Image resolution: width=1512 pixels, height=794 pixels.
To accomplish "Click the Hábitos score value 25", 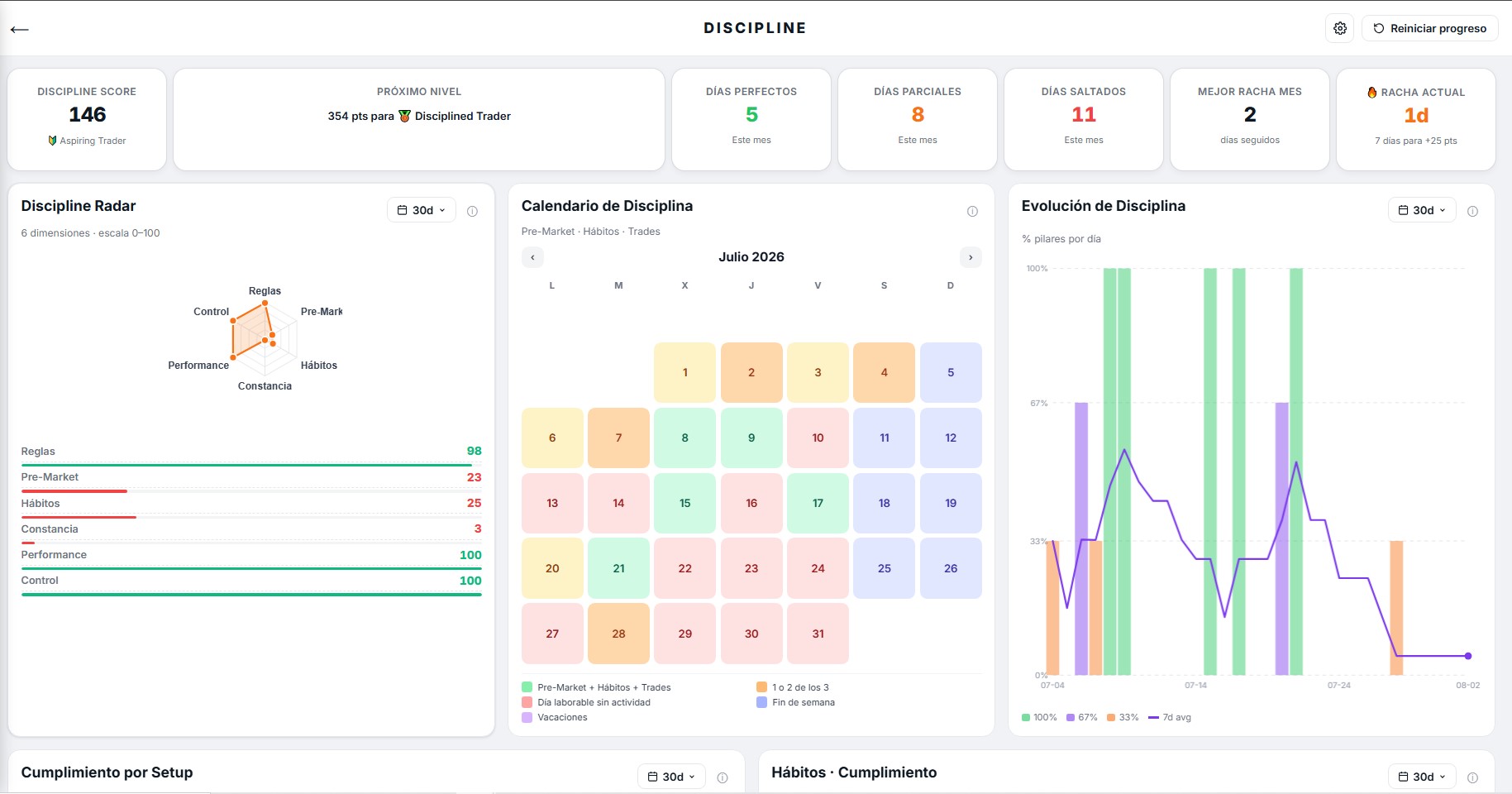I will tap(474, 503).
